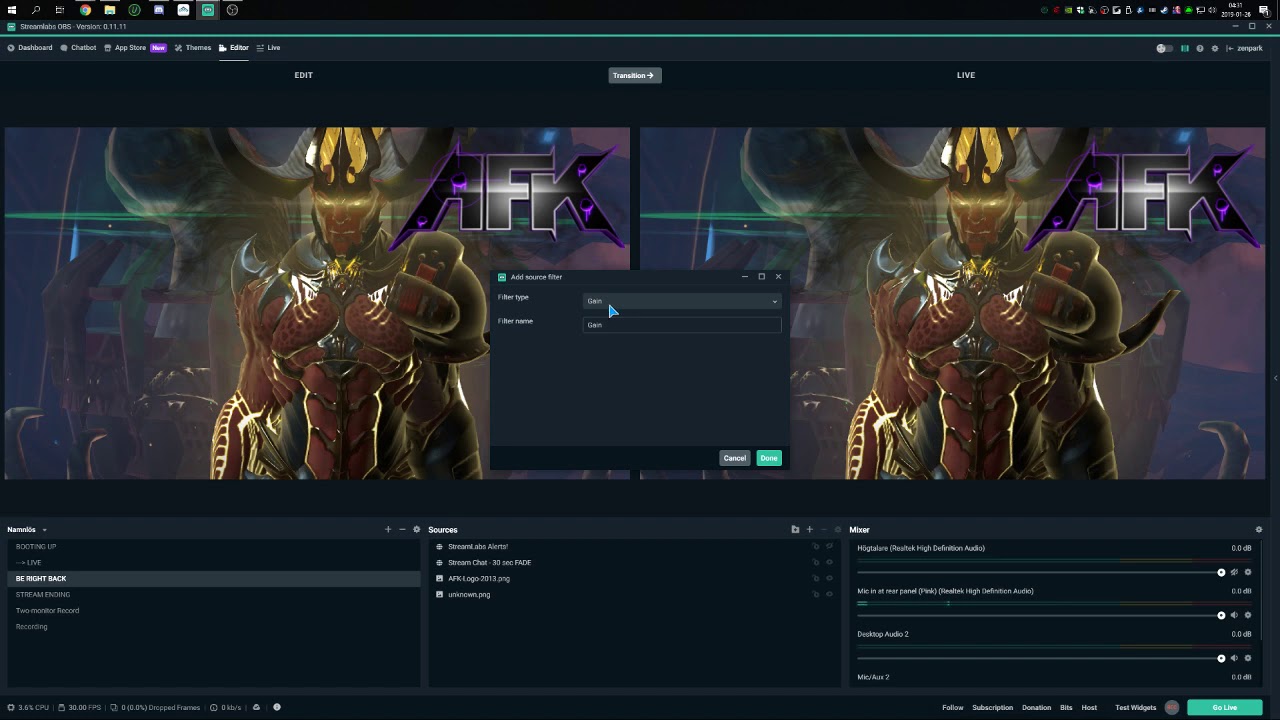Open the app settings gear in top bar
This screenshot has width=1280, height=720.
(1215, 48)
